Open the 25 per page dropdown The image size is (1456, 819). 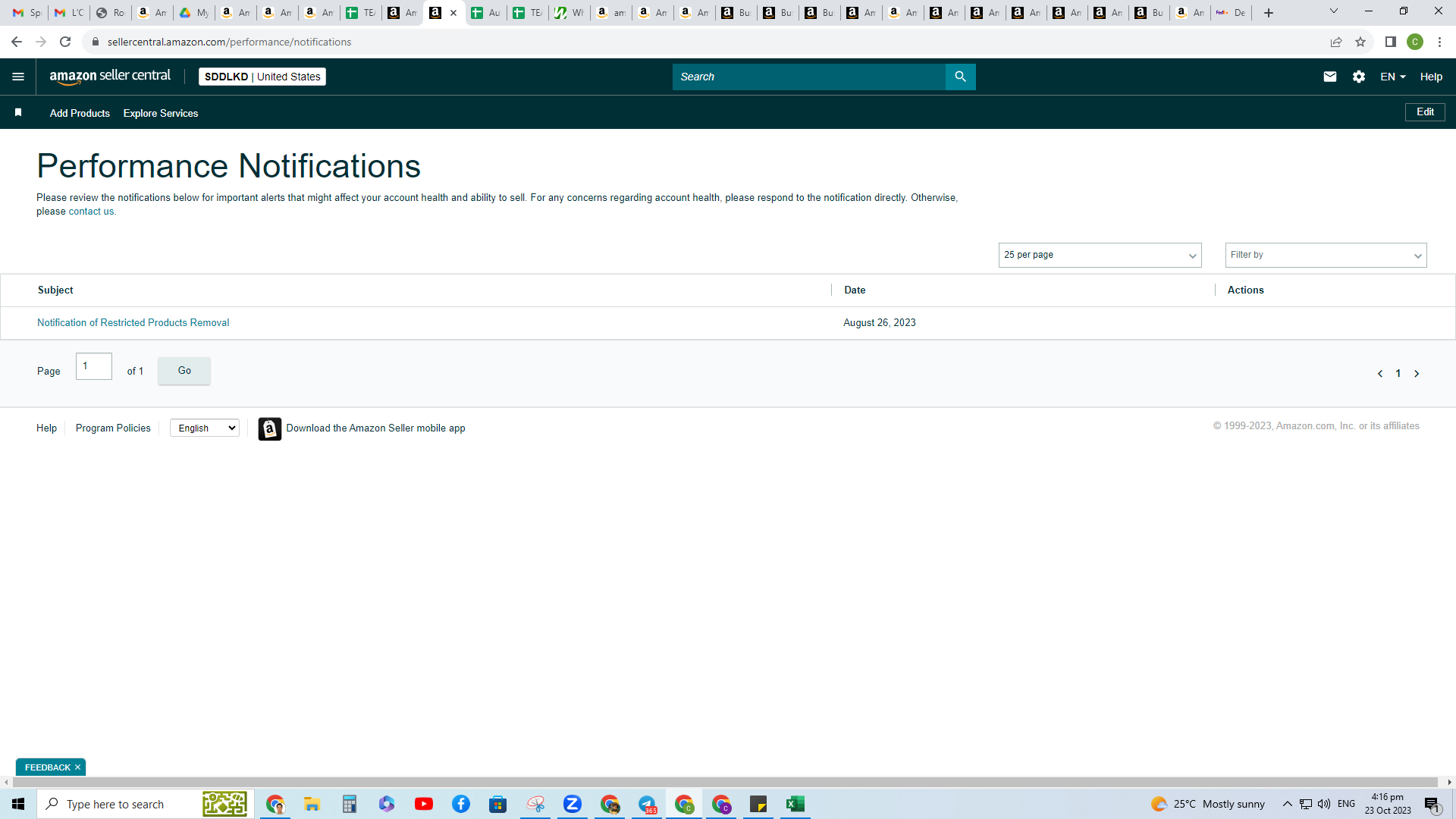[x=1100, y=255]
